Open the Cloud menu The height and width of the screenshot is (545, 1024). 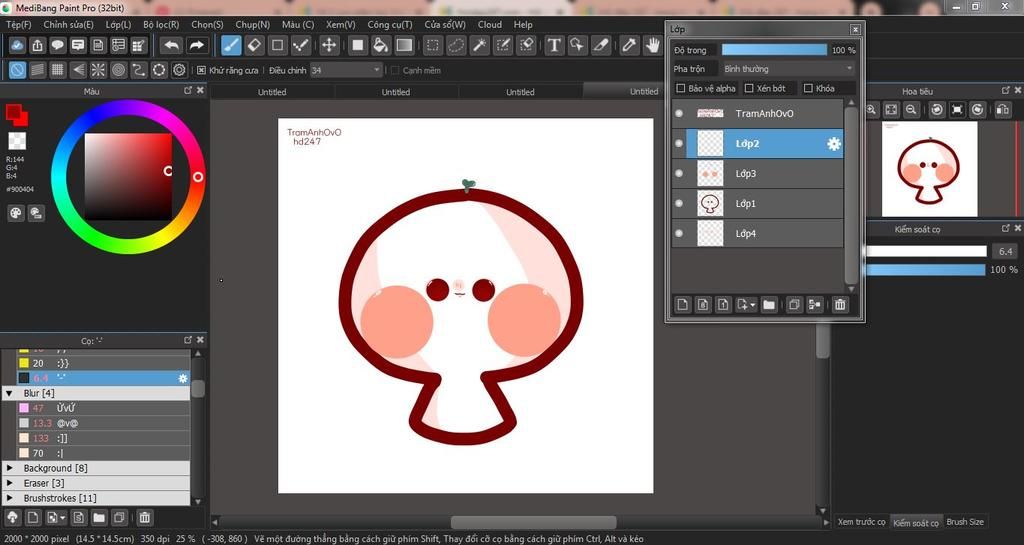[x=490, y=25]
